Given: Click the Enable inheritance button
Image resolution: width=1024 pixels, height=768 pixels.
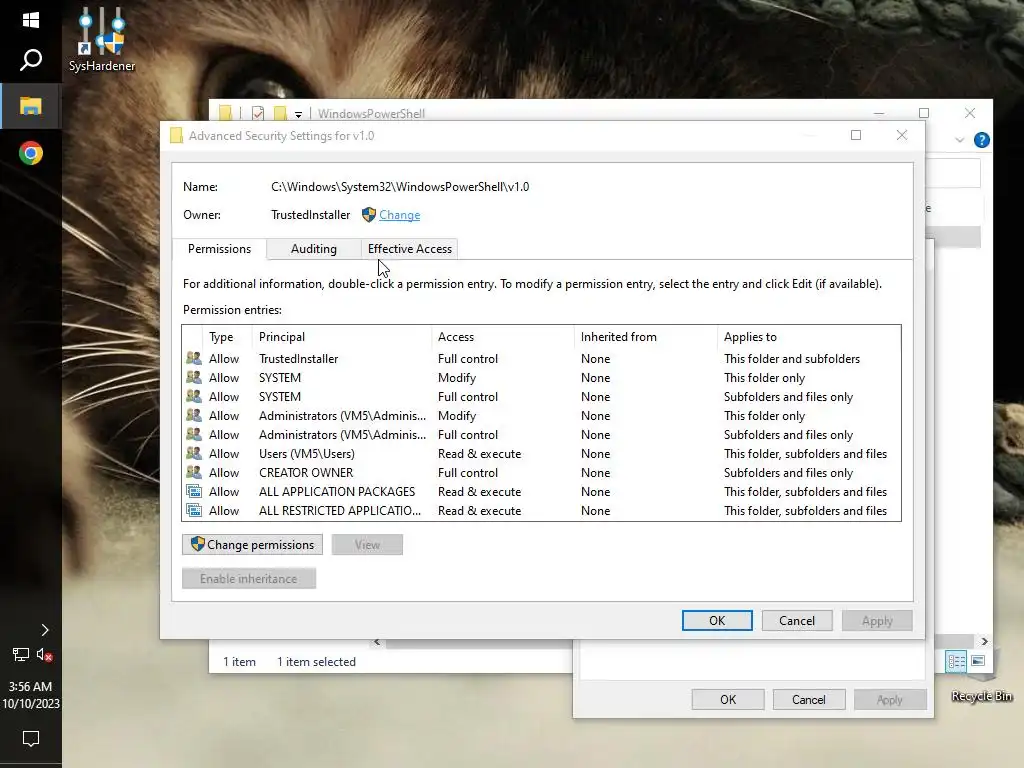Looking at the screenshot, I should click(249, 579).
